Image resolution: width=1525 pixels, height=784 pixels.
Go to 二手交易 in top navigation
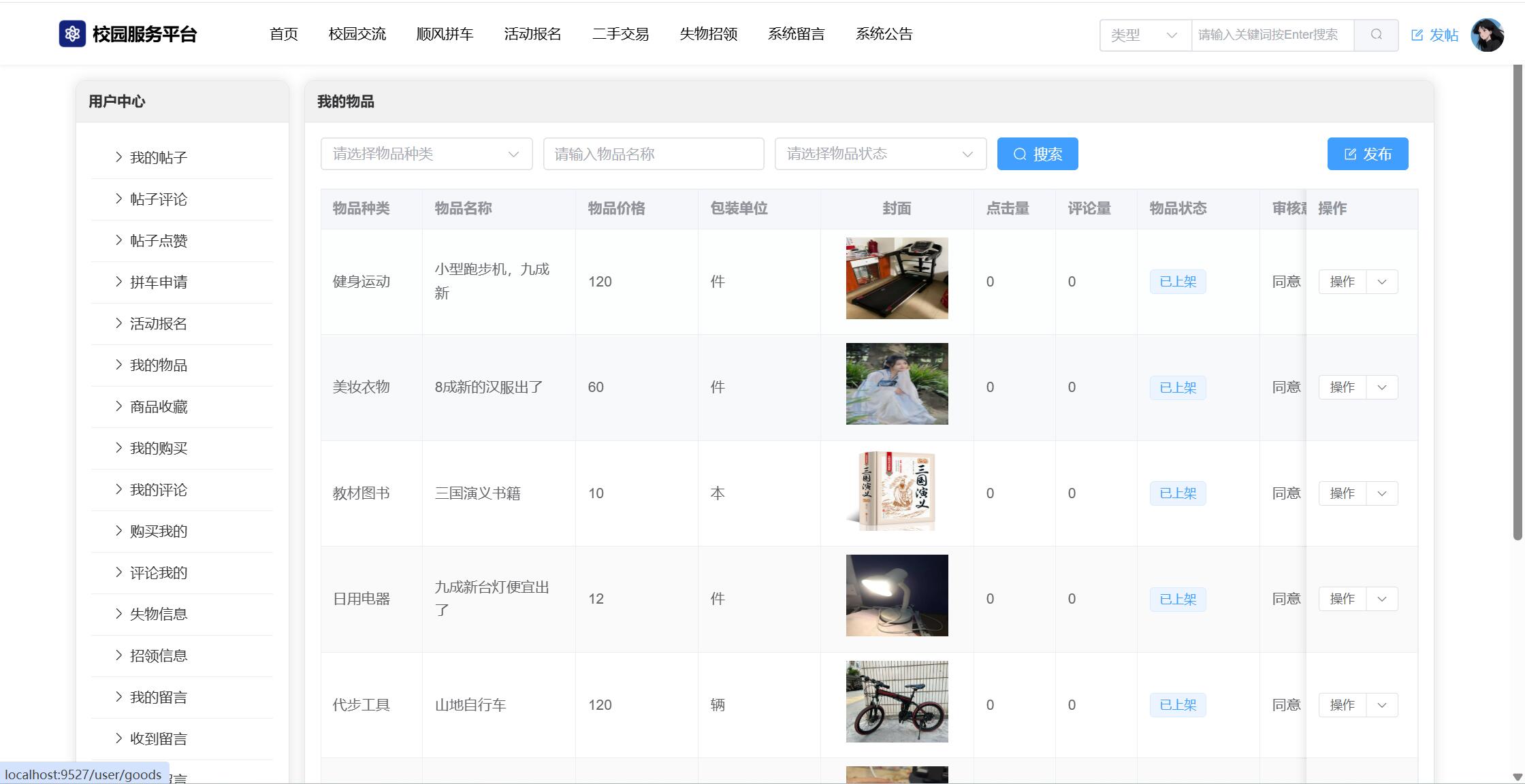pyautogui.click(x=620, y=34)
